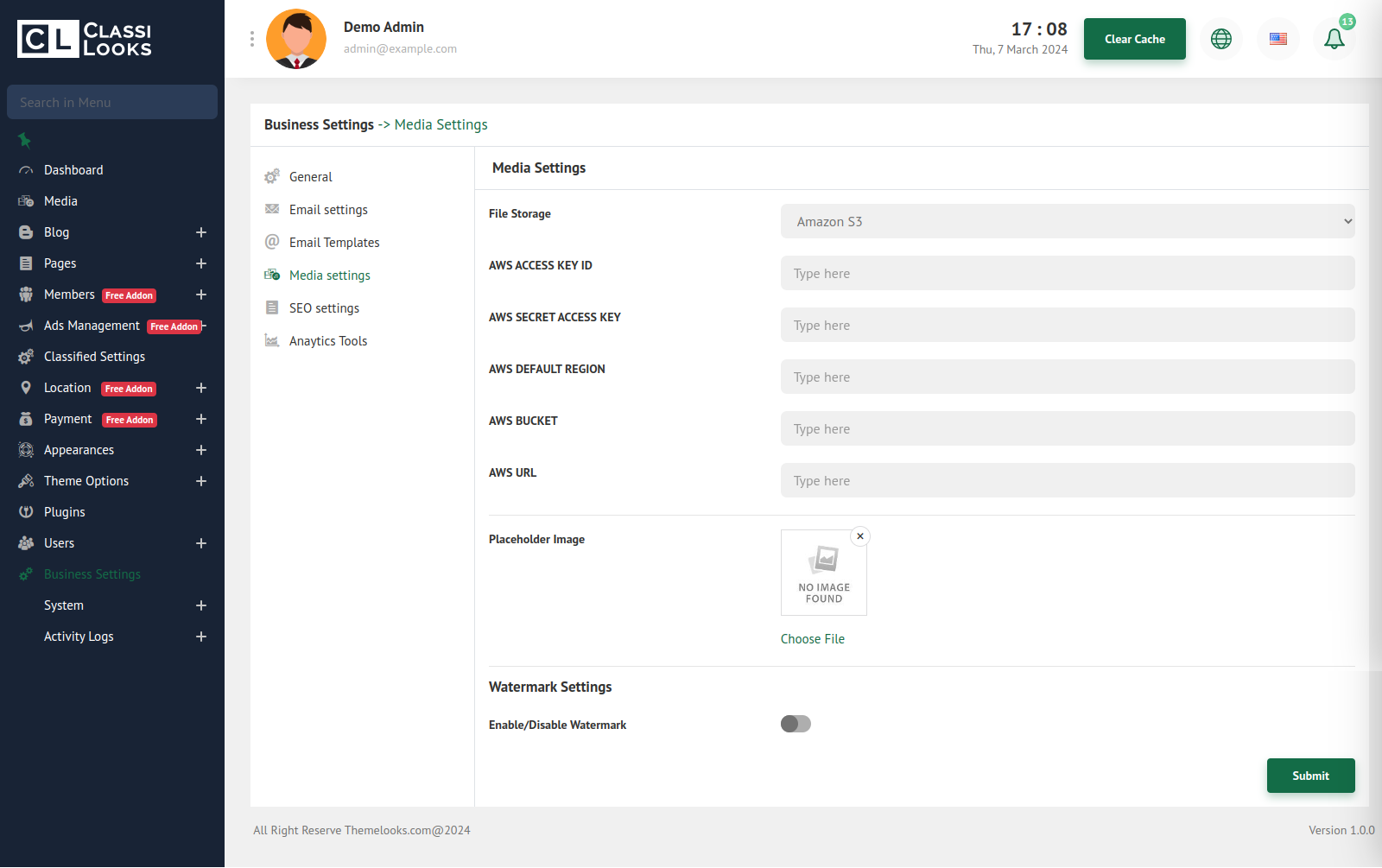This screenshot has height=868, width=1382.
Task: Click the green pin icon in sidebar
Action: 24,140
